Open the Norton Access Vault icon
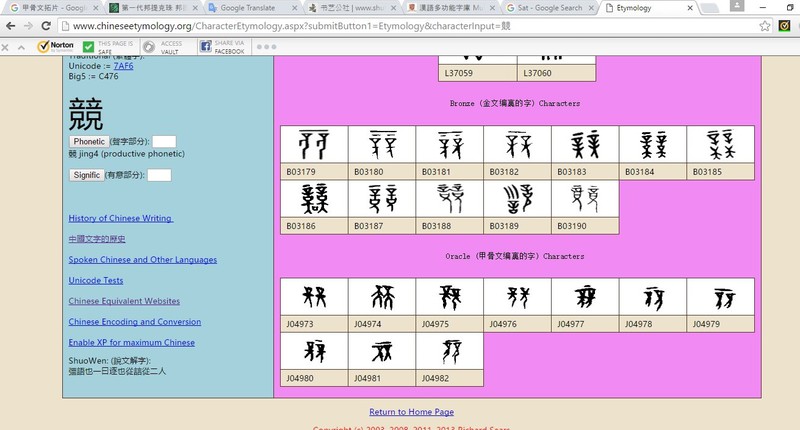The height and width of the screenshot is (430, 800). (x=149, y=46)
